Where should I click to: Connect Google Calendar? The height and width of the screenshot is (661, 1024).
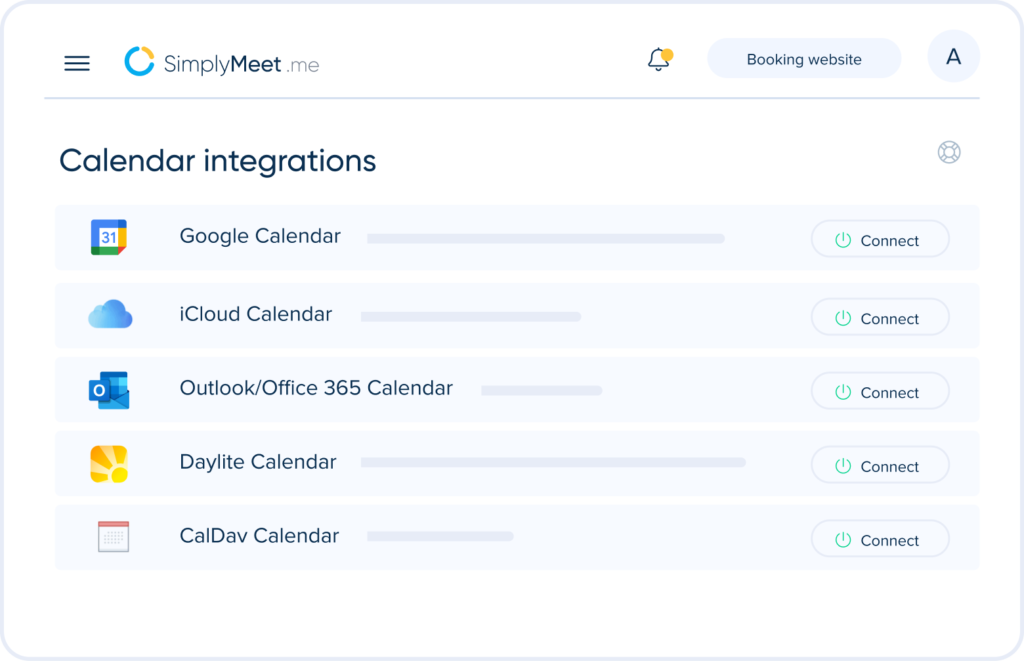[880, 240]
